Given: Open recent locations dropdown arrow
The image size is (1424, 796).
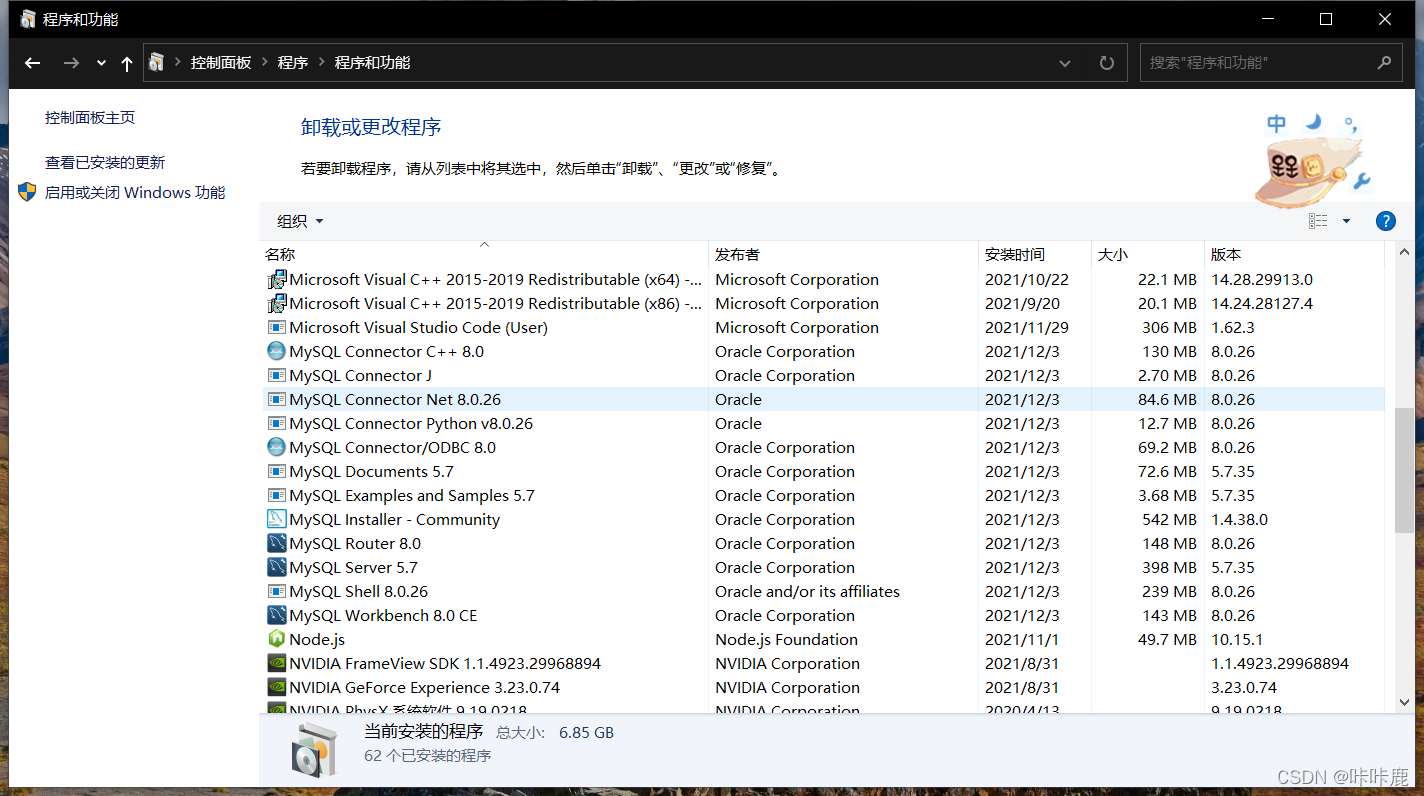Looking at the screenshot, I should coord(101,63).
